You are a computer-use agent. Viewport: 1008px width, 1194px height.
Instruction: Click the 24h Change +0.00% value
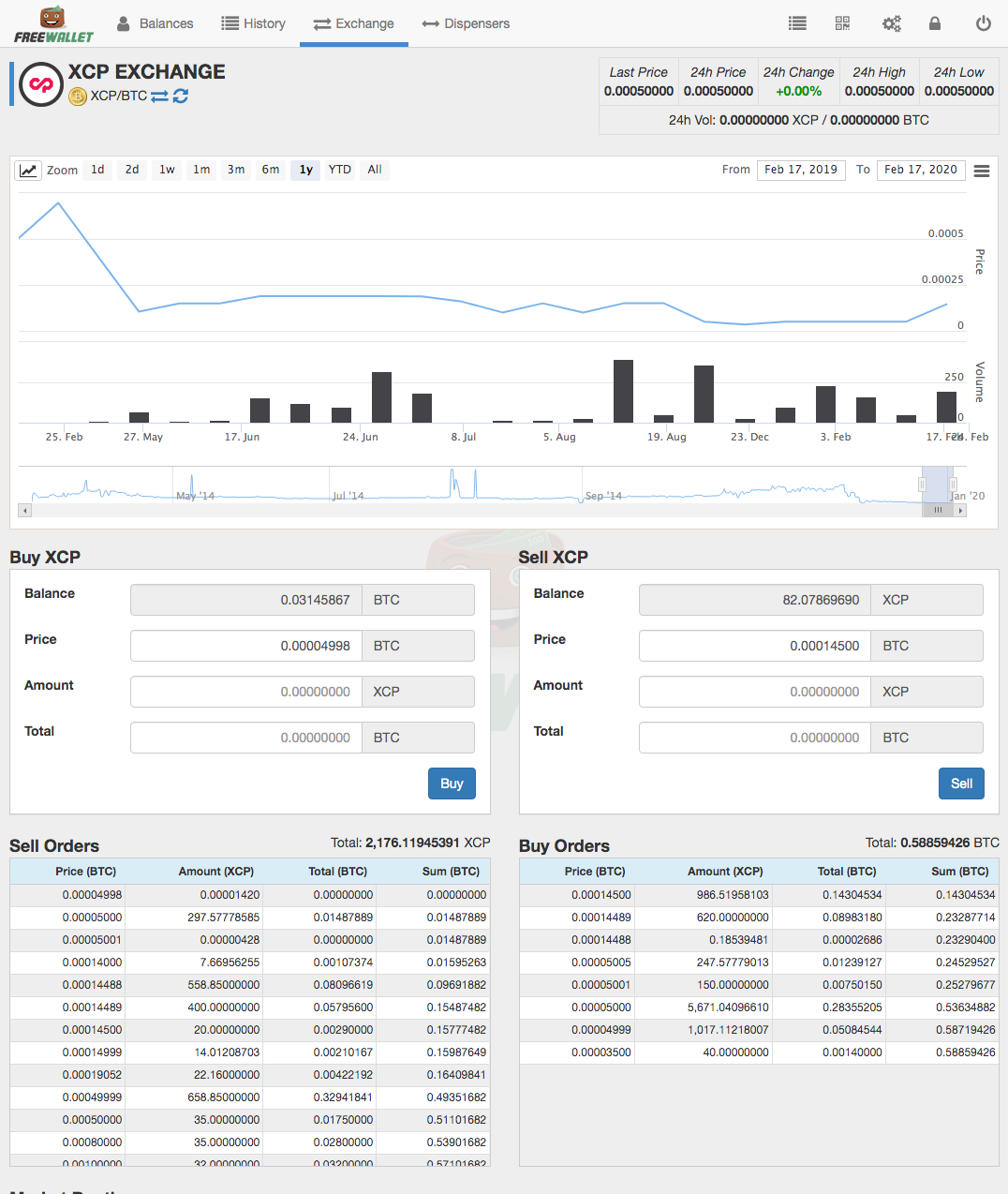(798, 91)
